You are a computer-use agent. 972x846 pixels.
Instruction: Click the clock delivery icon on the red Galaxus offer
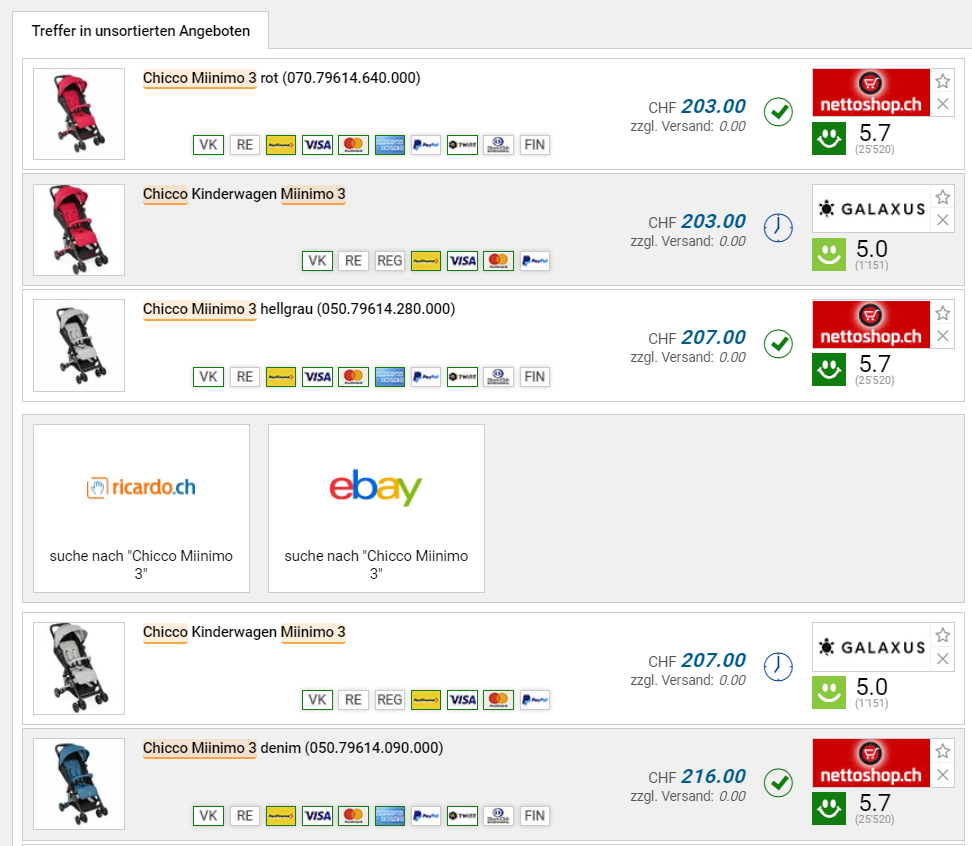[778, 229]
